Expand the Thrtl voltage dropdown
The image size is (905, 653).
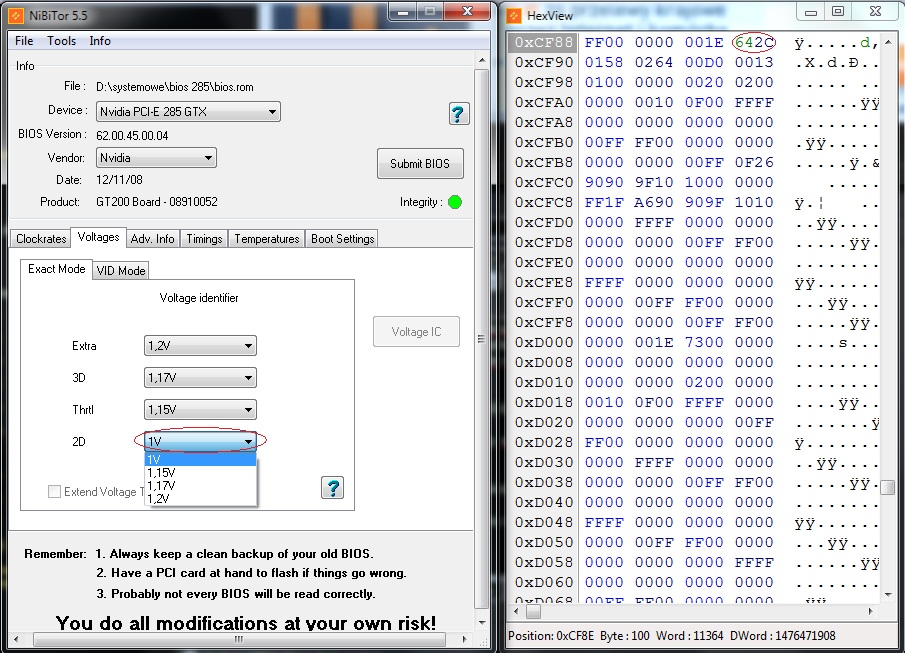[200, 409]
